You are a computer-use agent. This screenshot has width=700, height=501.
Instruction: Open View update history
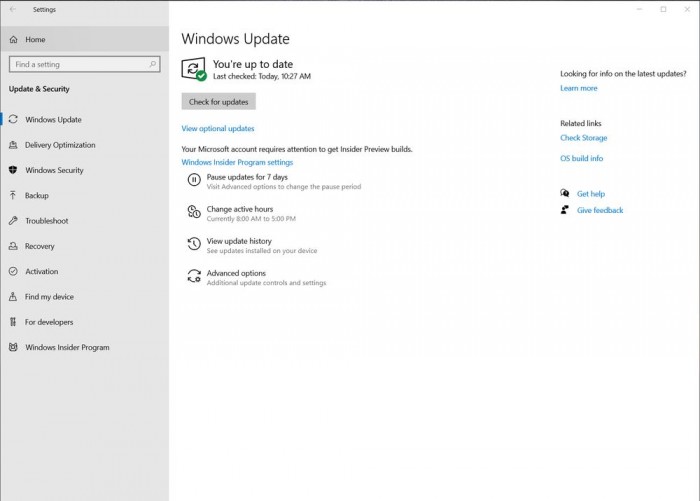tap(239, 241)
